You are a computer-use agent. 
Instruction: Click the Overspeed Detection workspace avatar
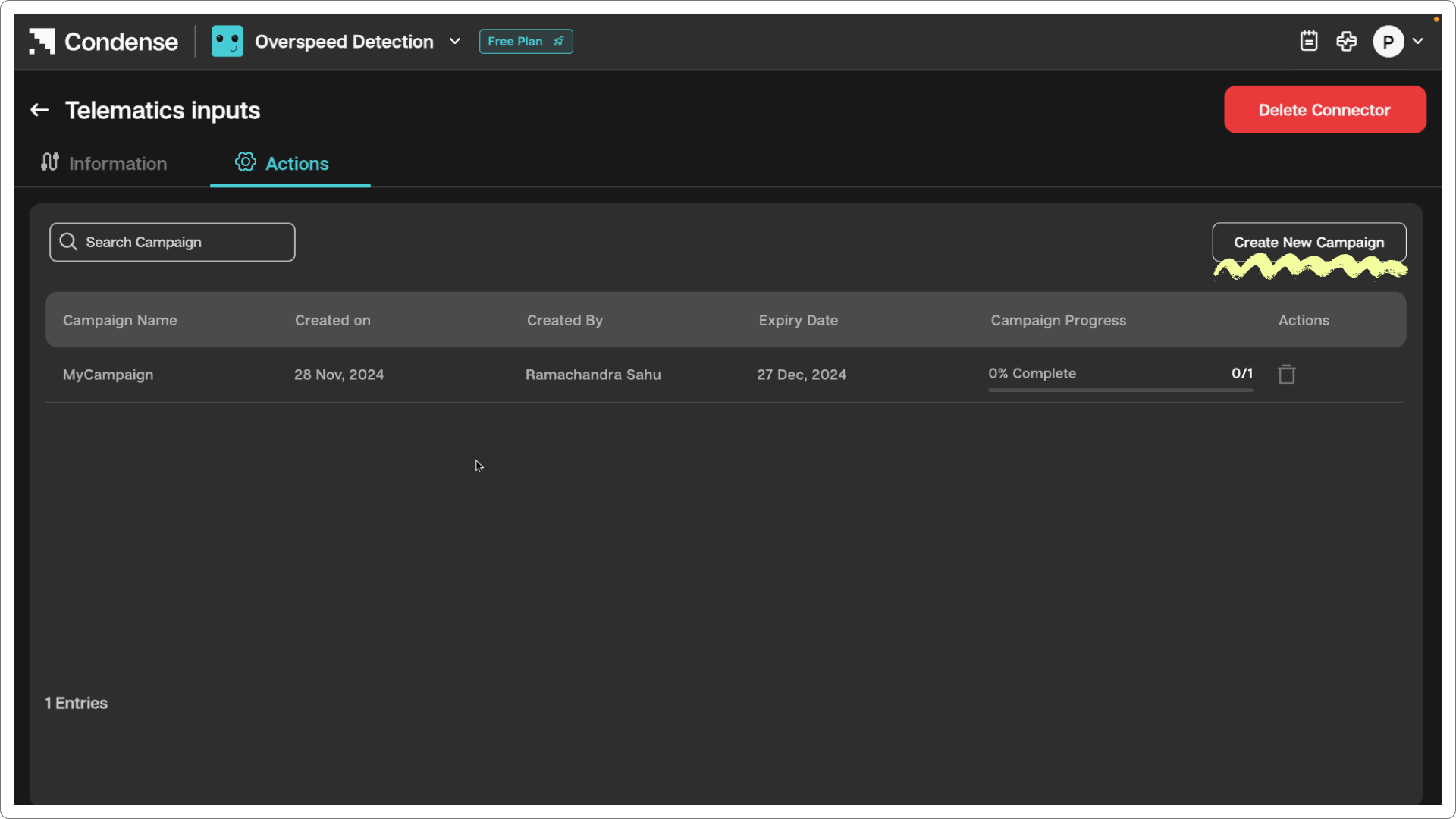click(227, 42)
